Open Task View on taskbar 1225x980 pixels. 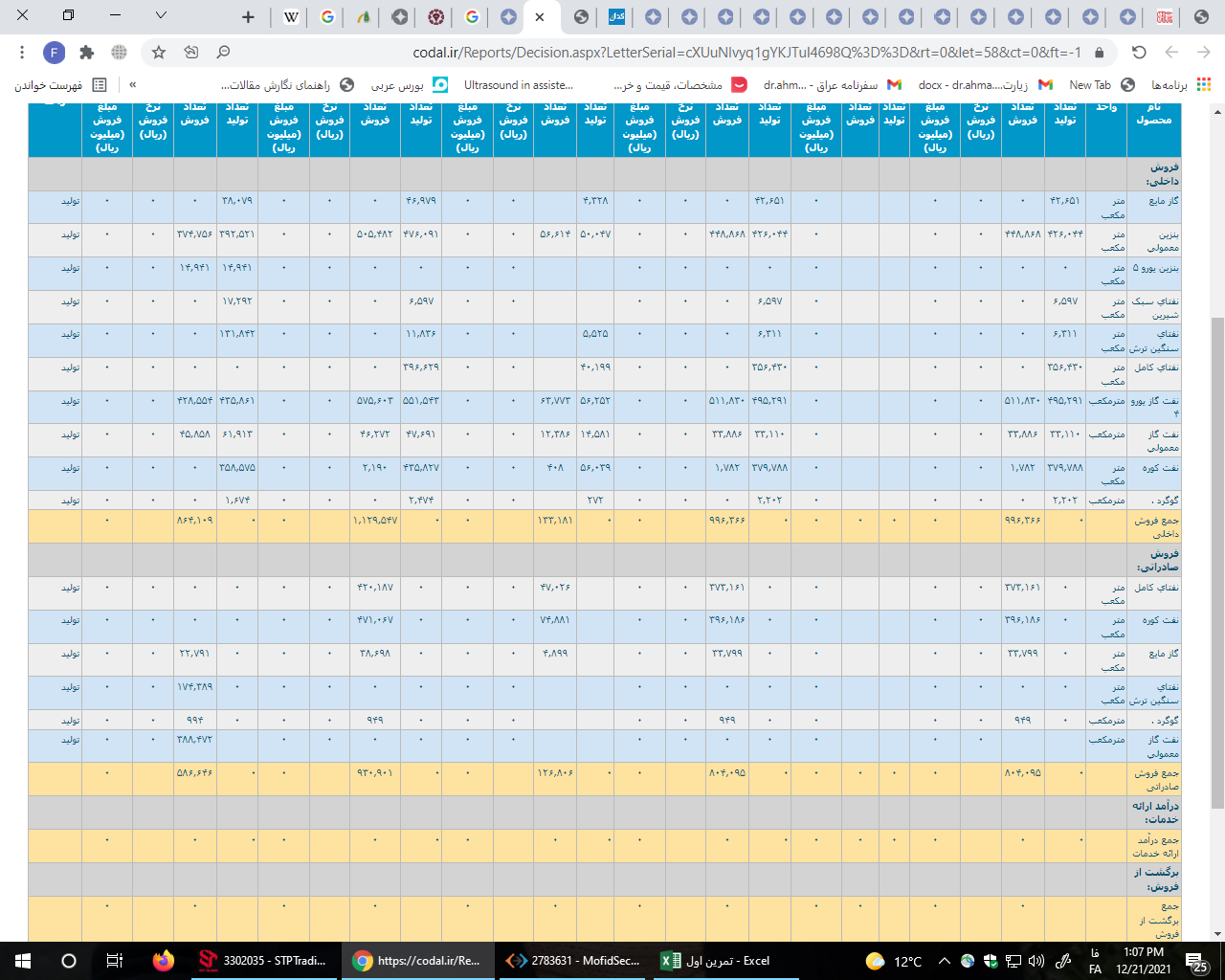[114, 961]
